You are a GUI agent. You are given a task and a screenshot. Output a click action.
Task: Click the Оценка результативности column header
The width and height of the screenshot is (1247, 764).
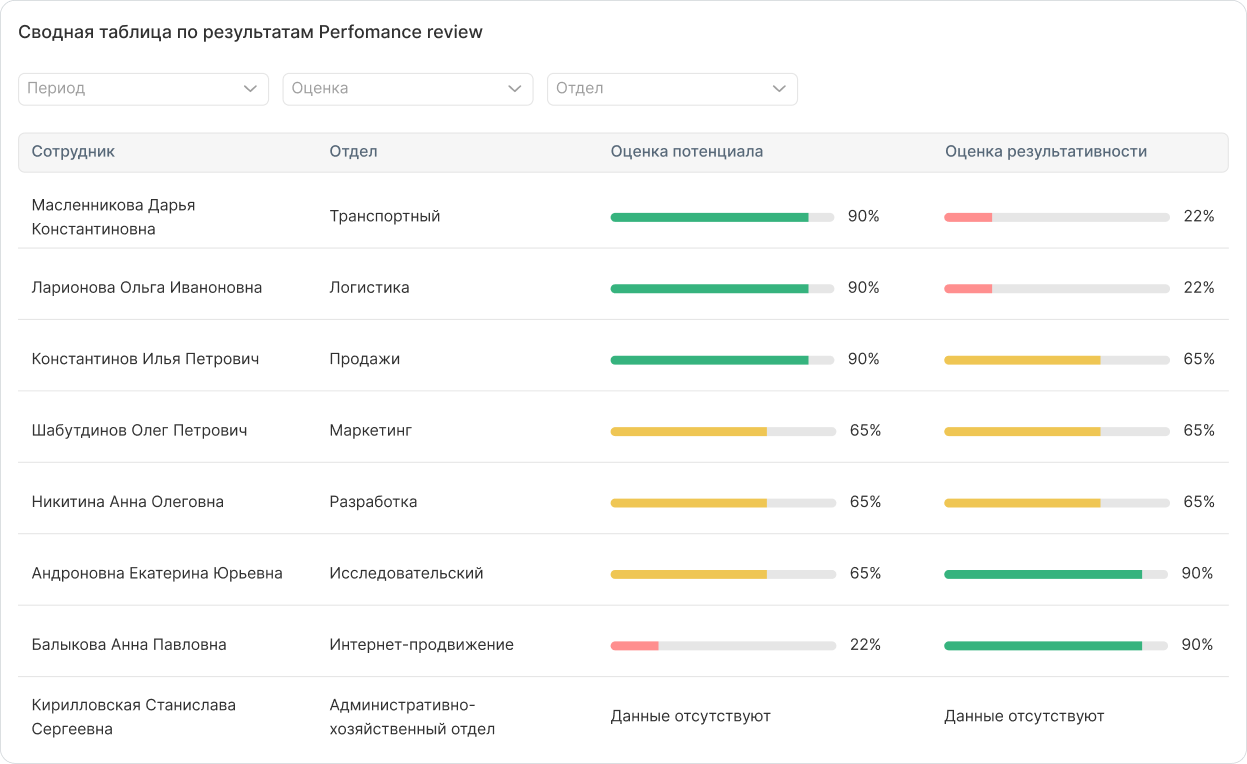[1046, 152]
